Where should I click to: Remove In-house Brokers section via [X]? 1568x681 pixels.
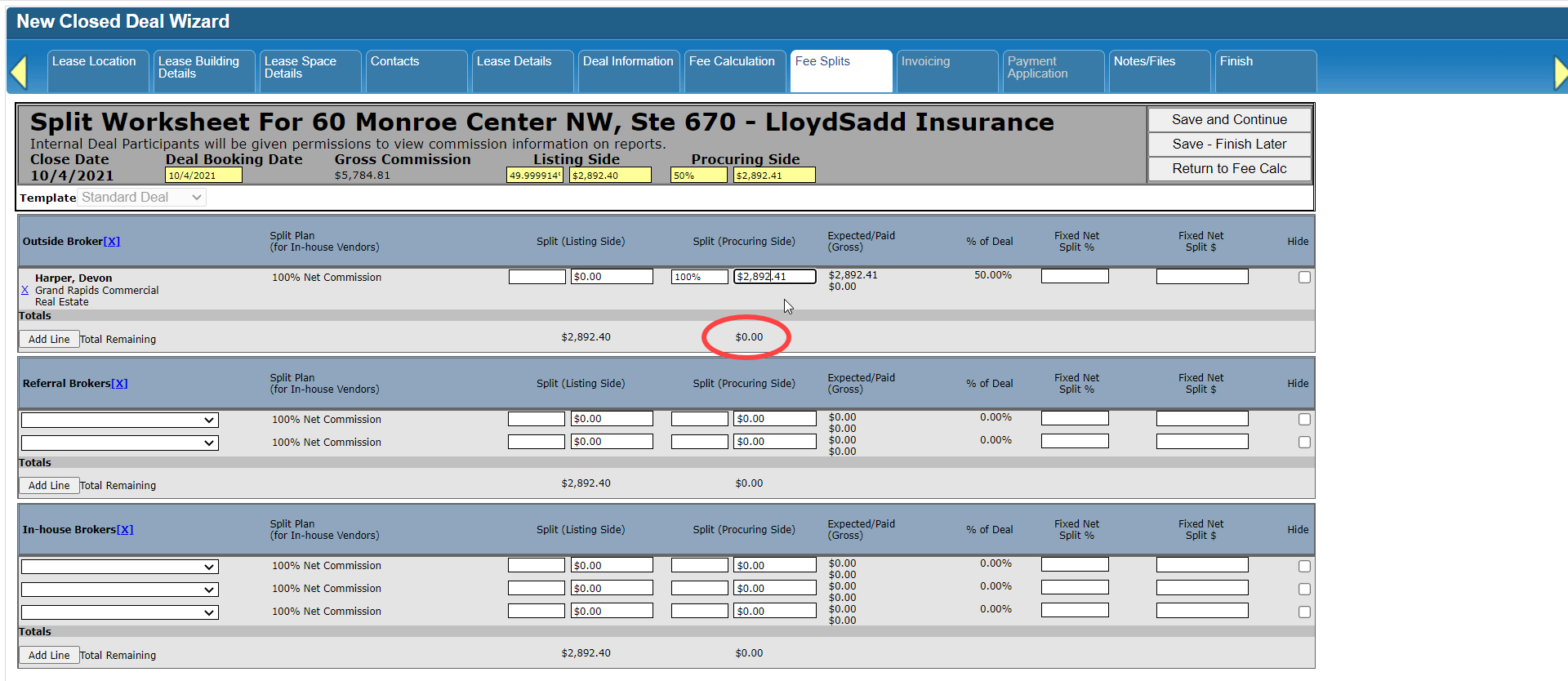[125, 529]
